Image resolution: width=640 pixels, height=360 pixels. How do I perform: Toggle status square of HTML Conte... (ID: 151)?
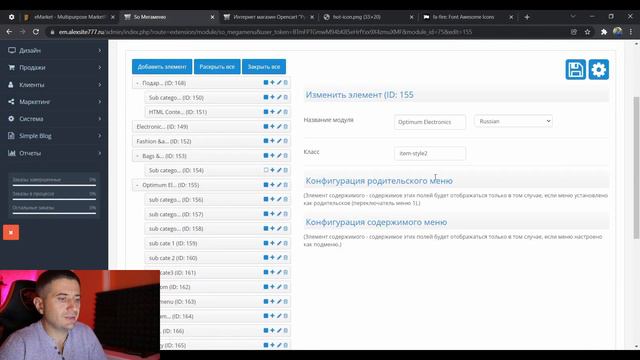(266, 111)
